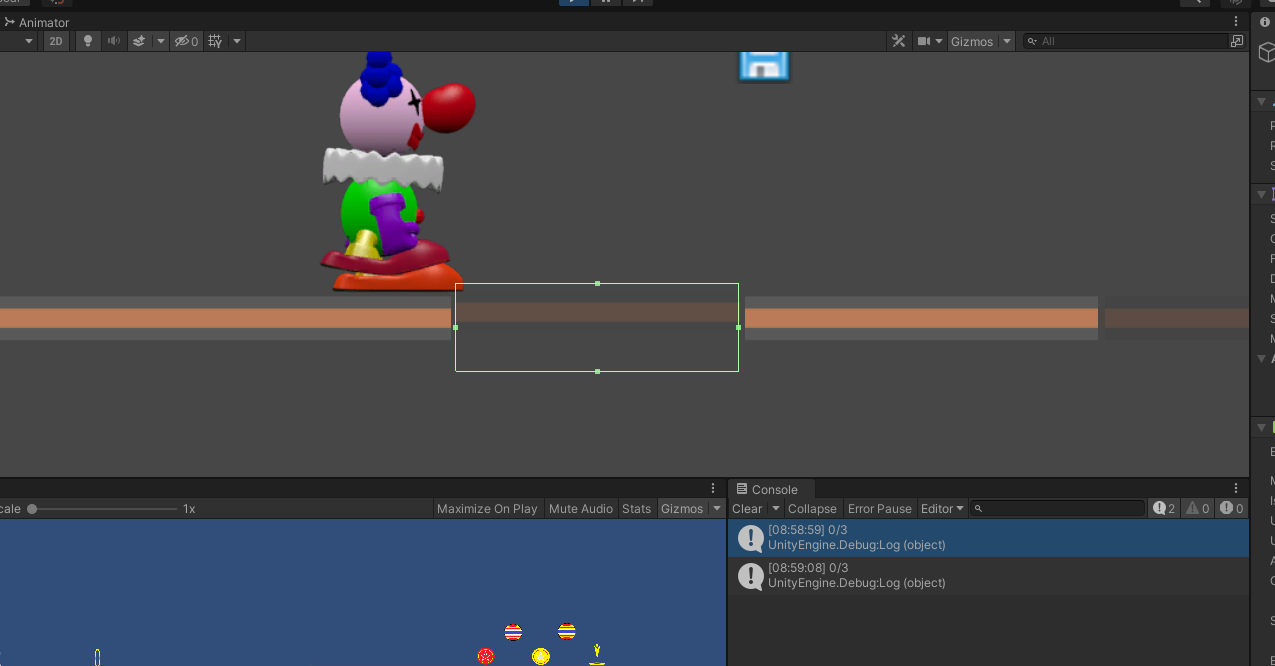Viewport: 1275px width, 666px height.
Task: Toggle hidden objects visibility counter
Action: coord(186,41)
